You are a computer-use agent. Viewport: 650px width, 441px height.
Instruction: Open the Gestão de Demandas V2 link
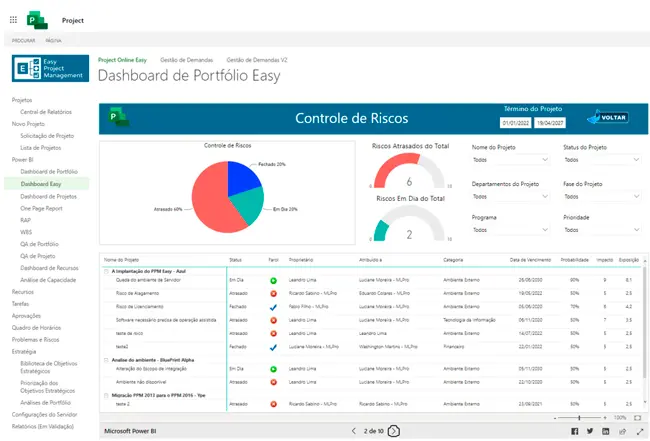click(x=257, y=60)
